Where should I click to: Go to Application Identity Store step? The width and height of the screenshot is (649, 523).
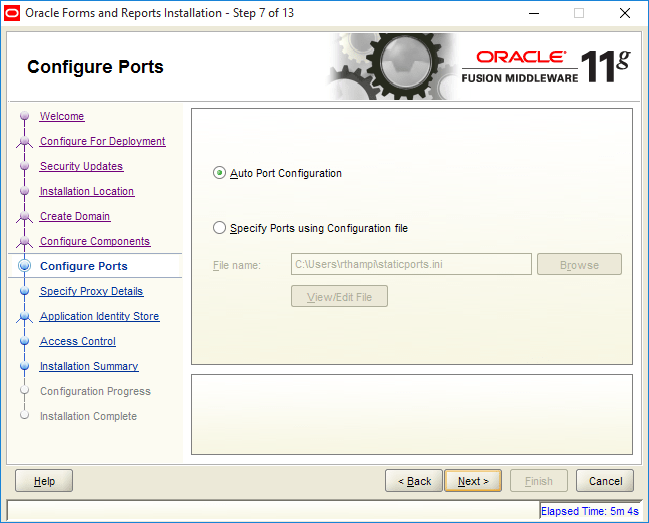coord(100,316)
